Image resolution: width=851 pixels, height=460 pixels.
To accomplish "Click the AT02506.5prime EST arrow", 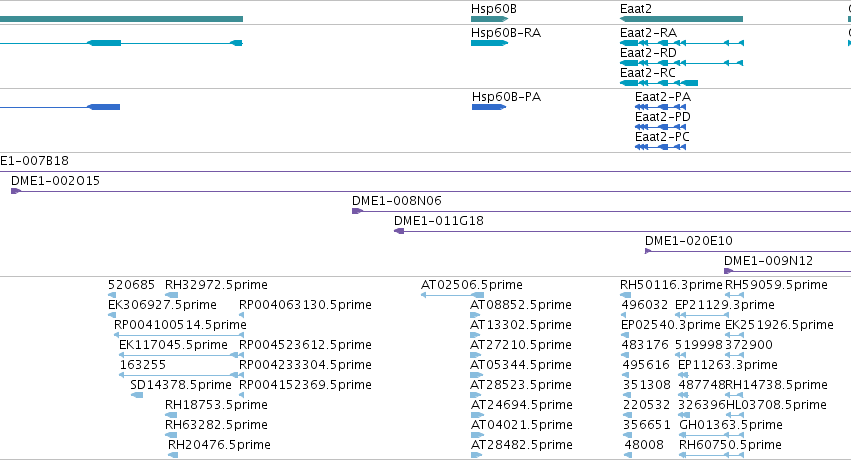I will point(453,295).
